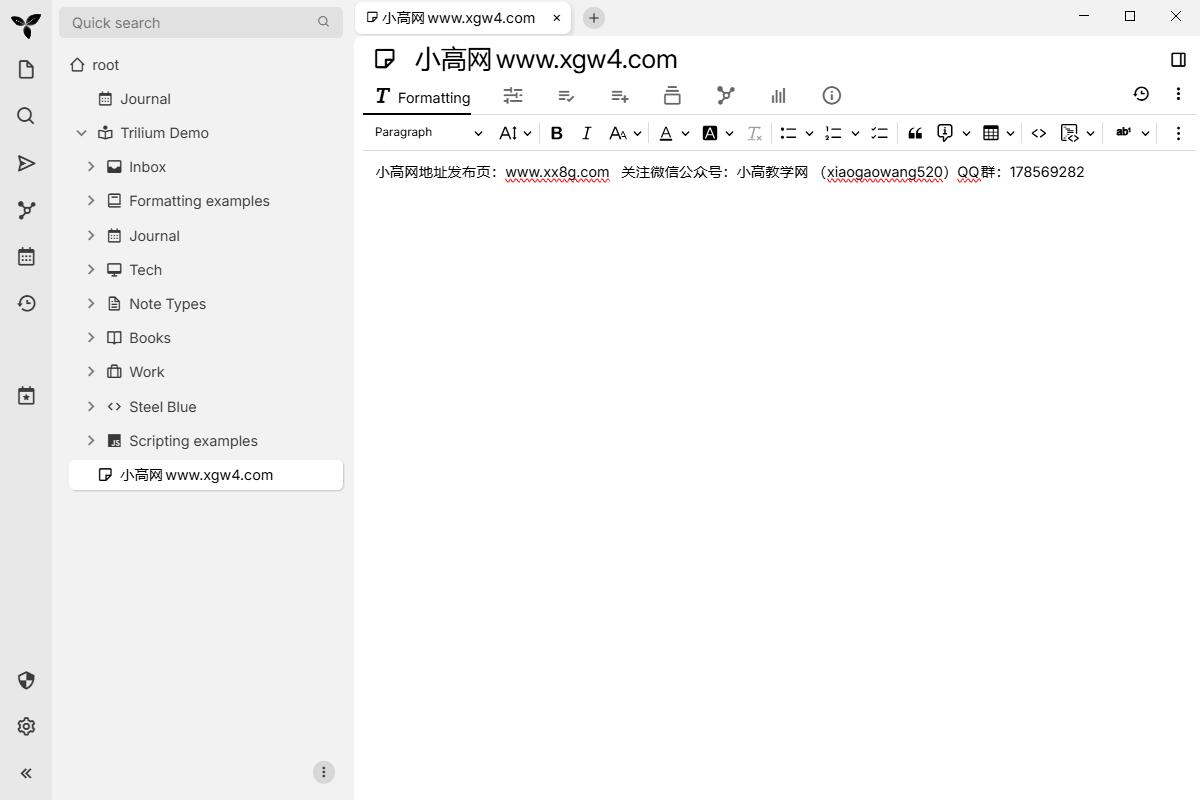The image size is (1200, 800).
Task: Open the Work note in tree
Action: pos(147,372)
